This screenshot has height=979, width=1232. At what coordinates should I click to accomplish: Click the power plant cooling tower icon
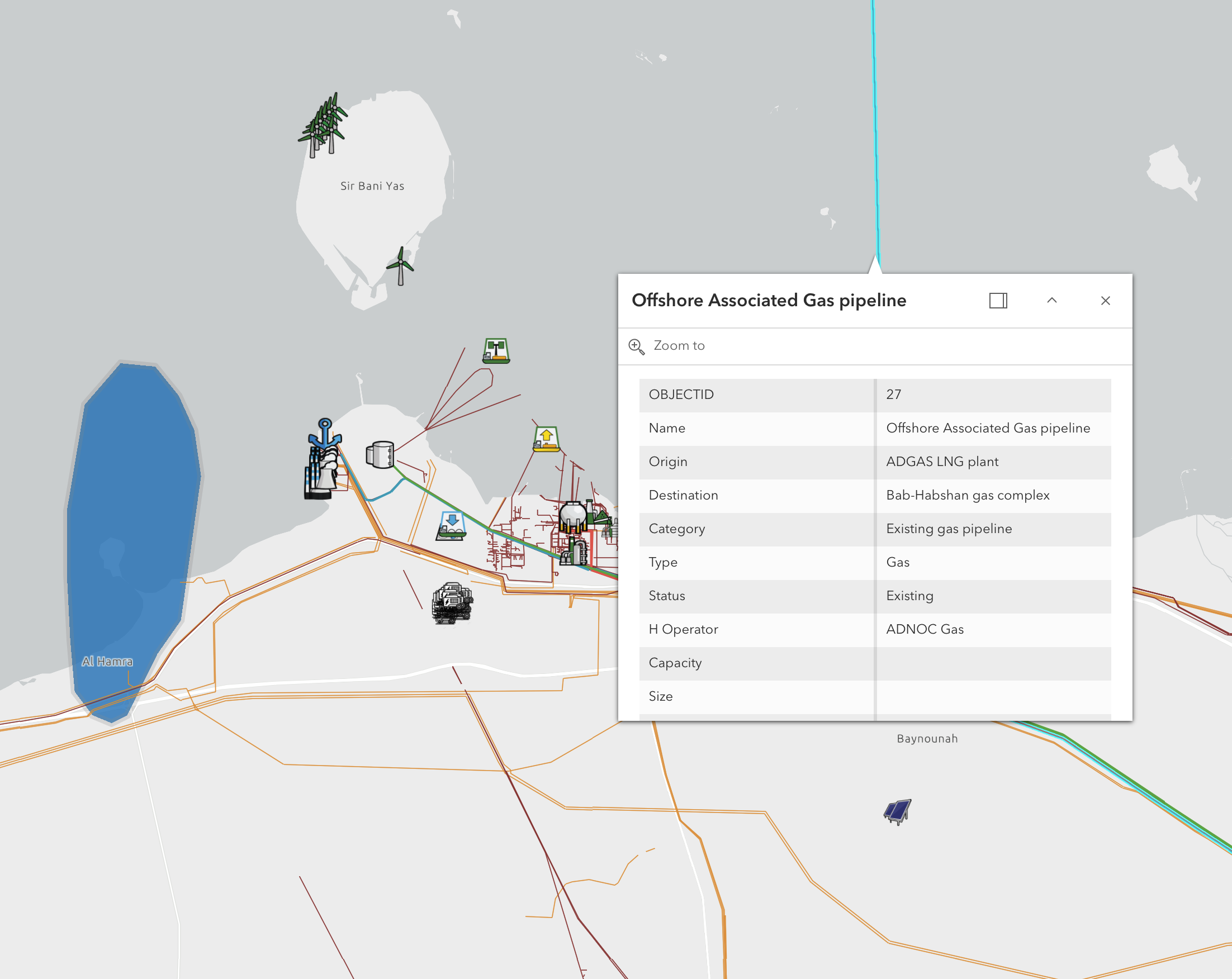[323, 474]
